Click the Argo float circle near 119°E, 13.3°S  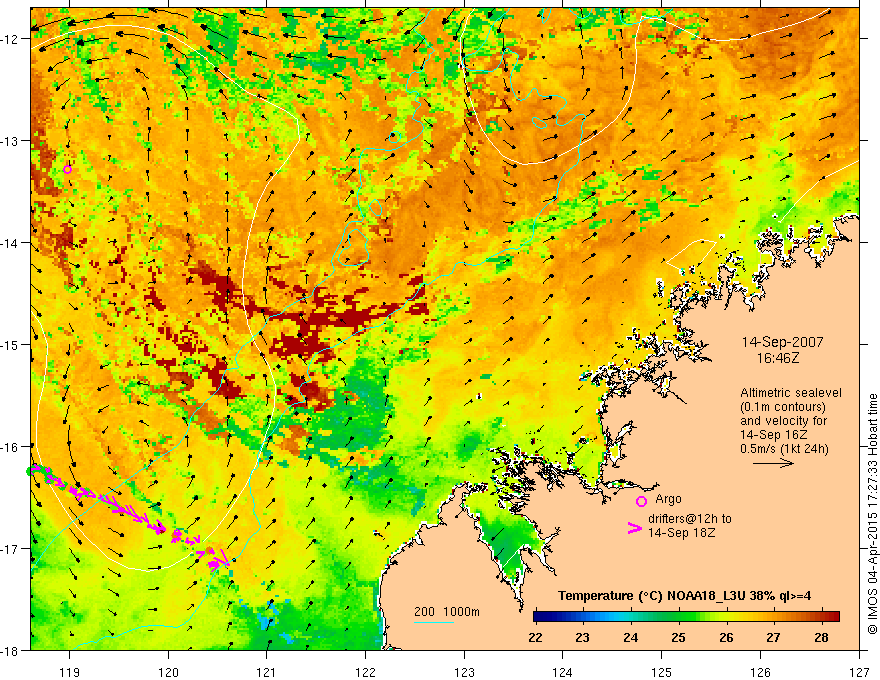click(67, 169)
